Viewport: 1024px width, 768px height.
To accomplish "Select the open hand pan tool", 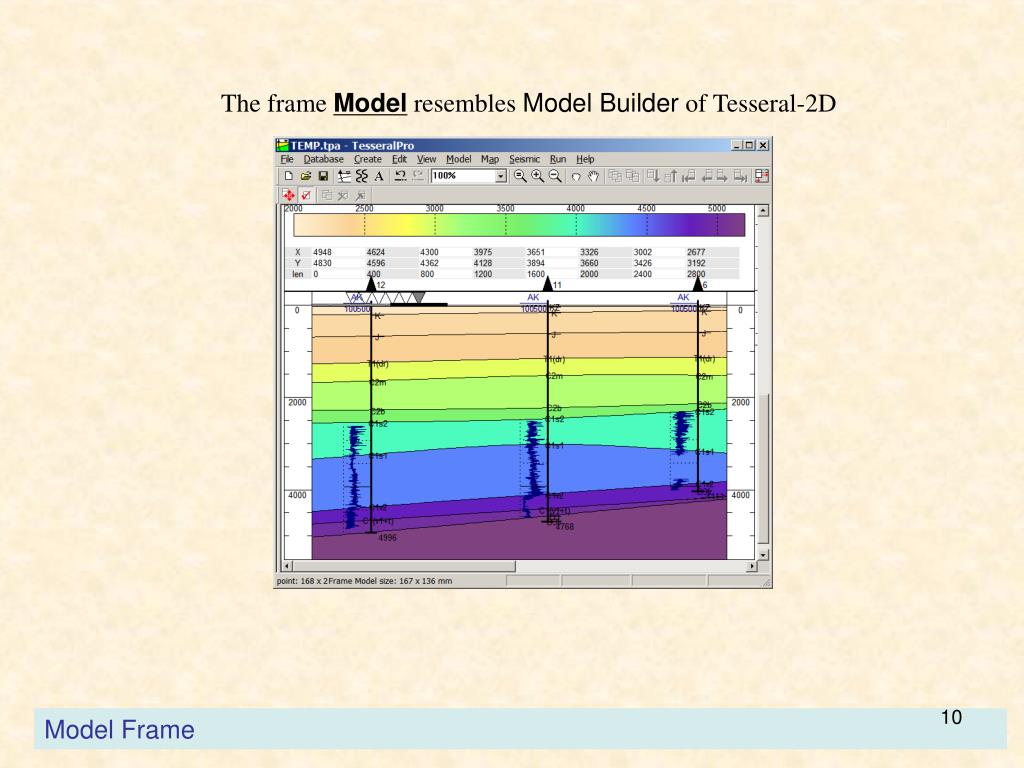I will click(x=593, y=176).
